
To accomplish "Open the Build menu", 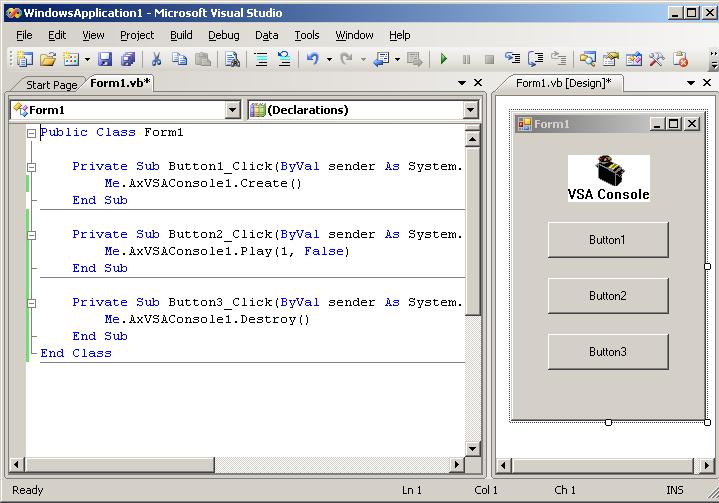I will click(181, 35).
